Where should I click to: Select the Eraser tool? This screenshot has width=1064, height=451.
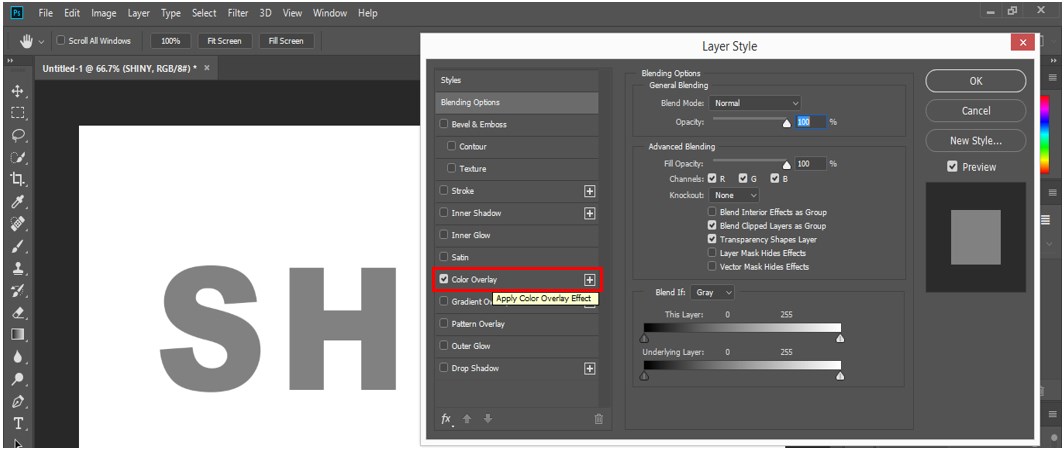click(18, 313)
